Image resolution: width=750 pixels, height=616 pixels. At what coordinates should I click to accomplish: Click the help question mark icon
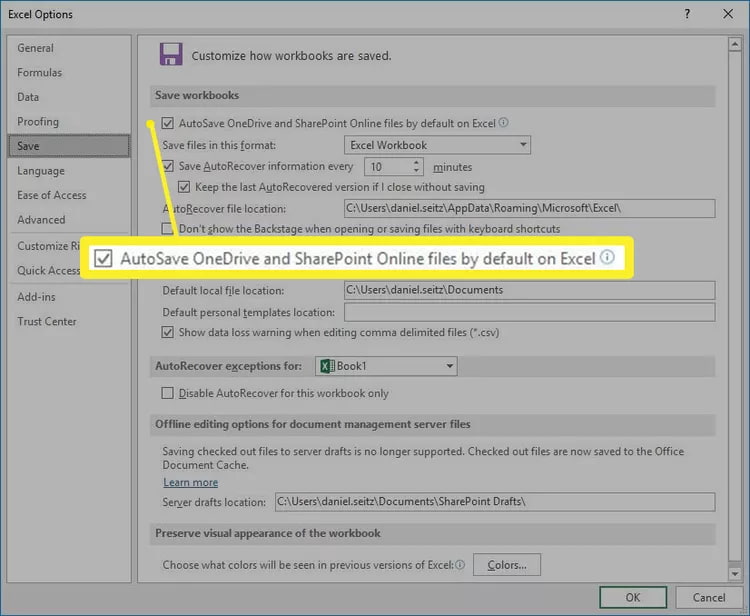687,14
